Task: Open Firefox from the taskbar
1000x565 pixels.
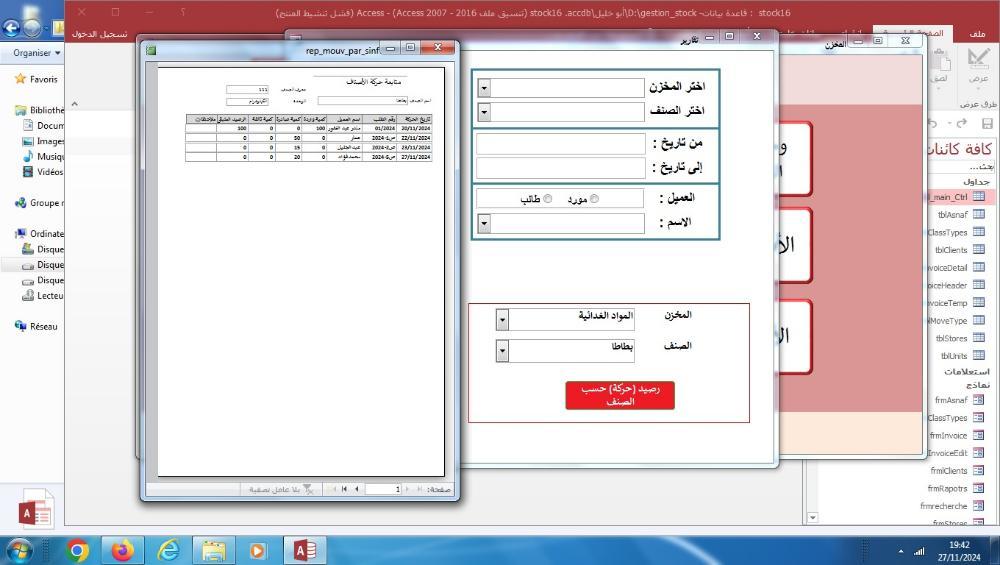Action: tap(122, 550)
